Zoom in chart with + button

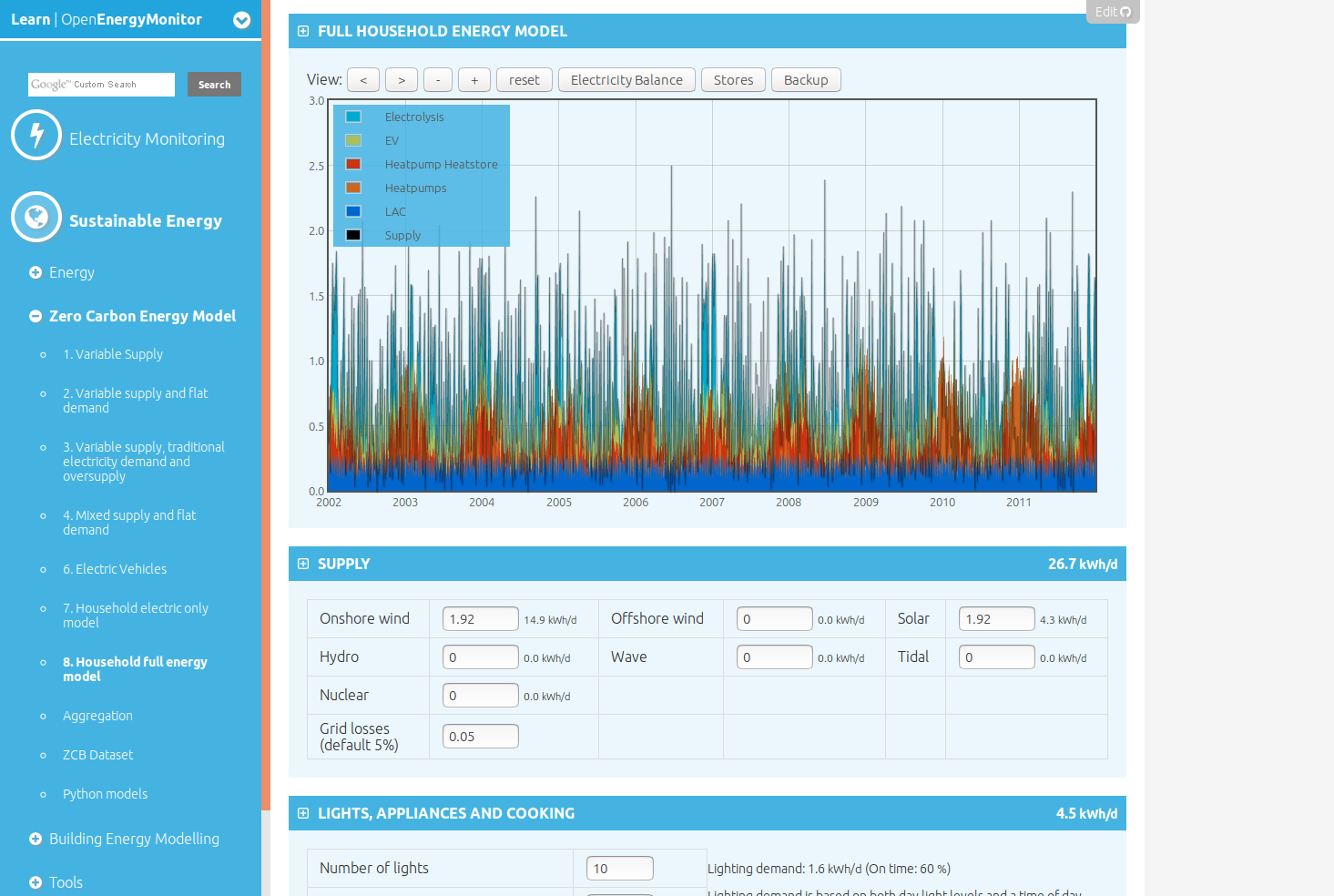(x=474, y=80)
